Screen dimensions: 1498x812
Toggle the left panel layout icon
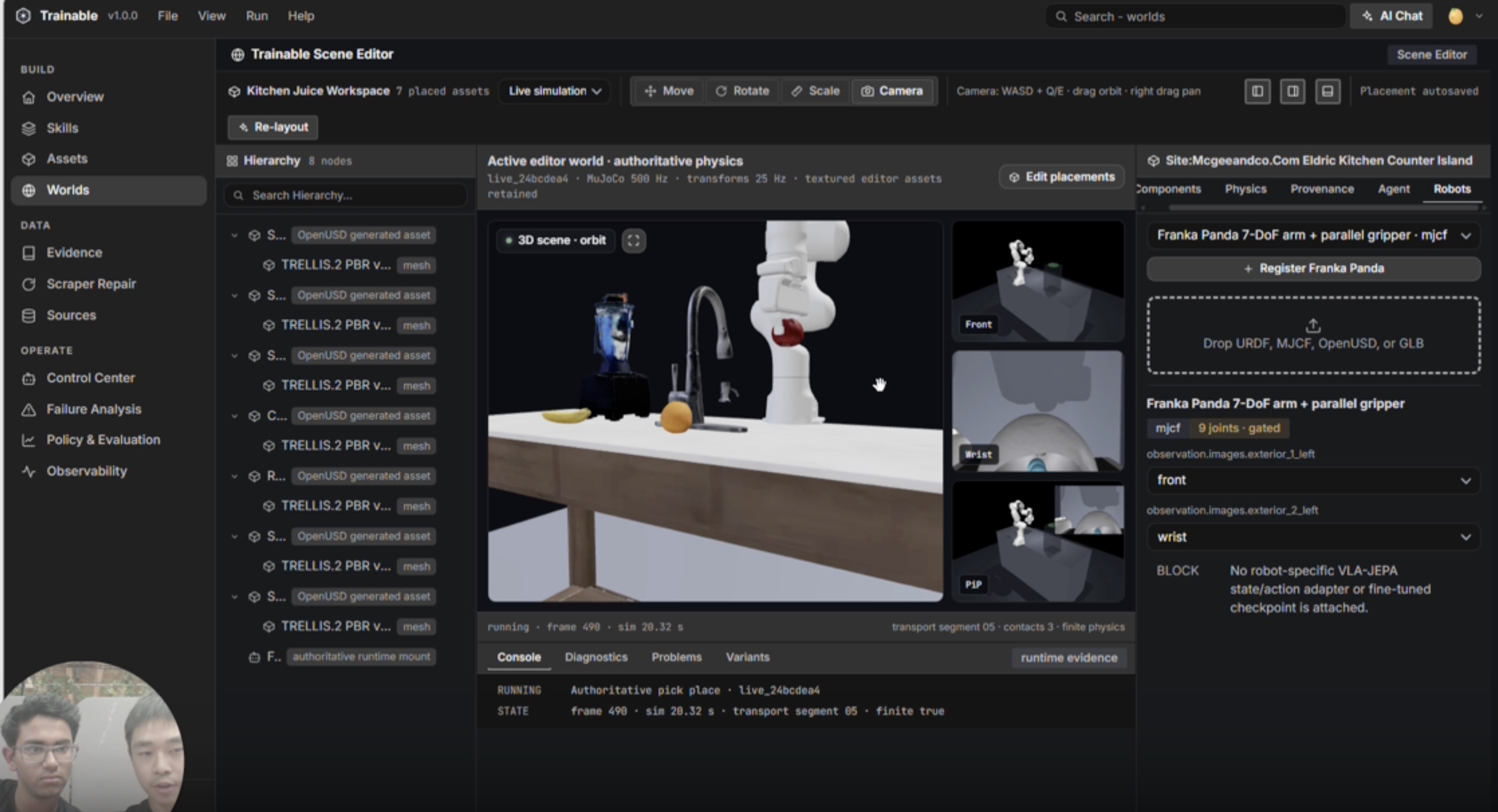point(1257,91)
